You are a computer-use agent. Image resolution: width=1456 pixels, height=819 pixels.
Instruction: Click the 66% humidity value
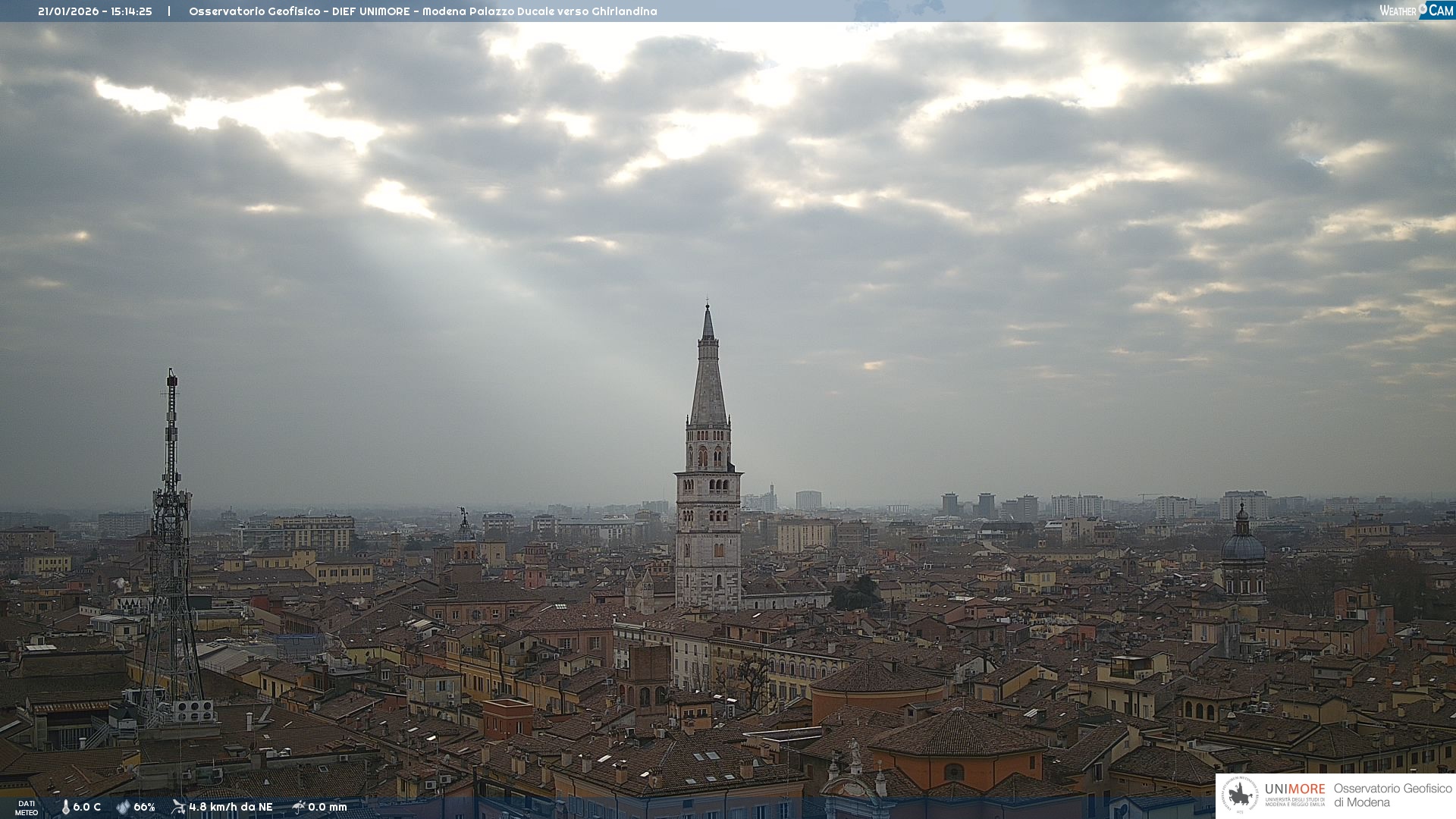(144, 807)
